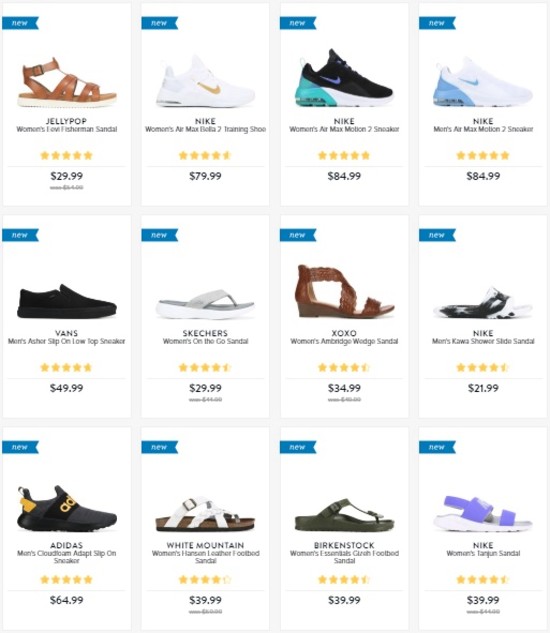Open the Skechers On the Go Sandal image
This screenshot has height=633, width=550.
(206, 304)
